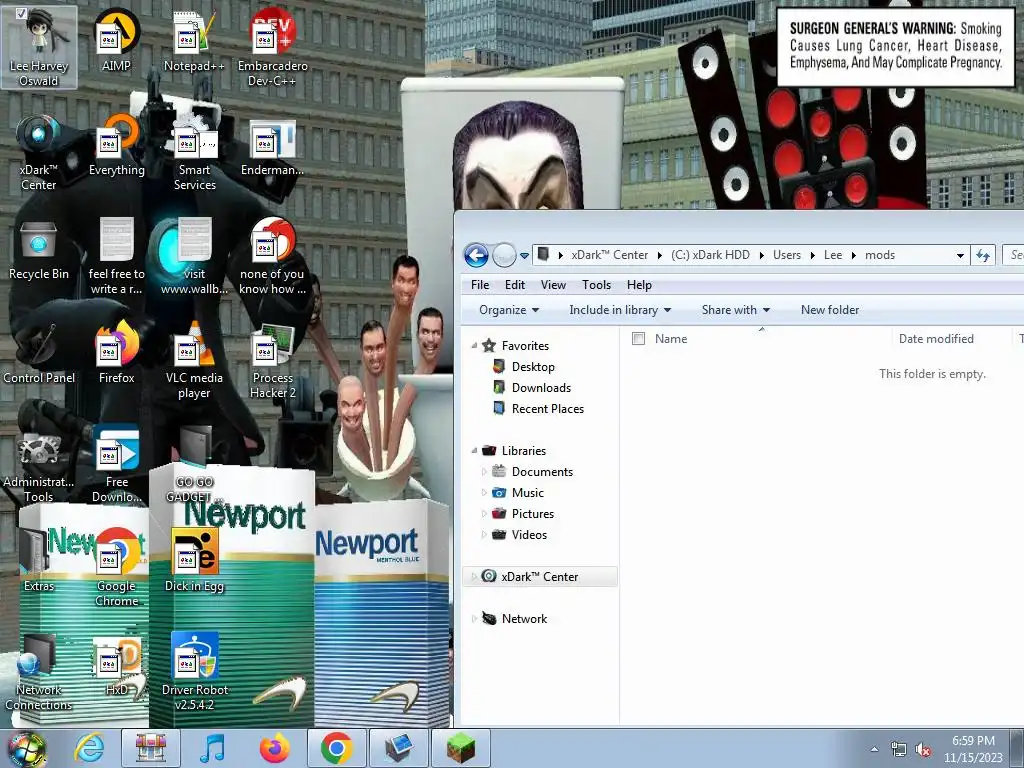Open Network Connections desktop icon
This screenshot has height=768, width=1024.
tap(39, 671)
